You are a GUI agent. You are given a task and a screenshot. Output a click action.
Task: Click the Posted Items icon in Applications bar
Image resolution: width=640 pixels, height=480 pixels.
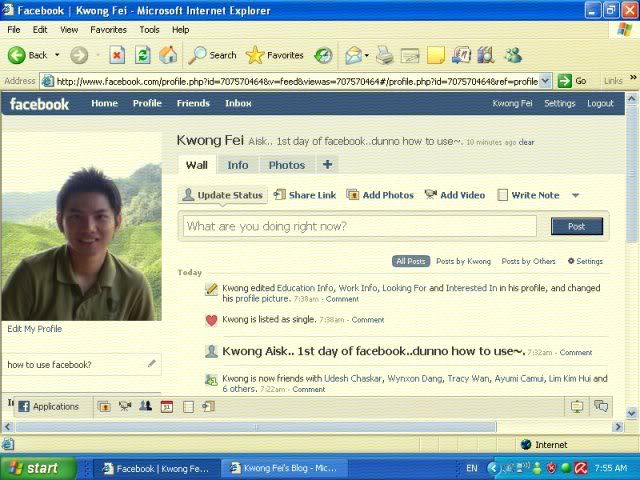[x=209, y=406]
